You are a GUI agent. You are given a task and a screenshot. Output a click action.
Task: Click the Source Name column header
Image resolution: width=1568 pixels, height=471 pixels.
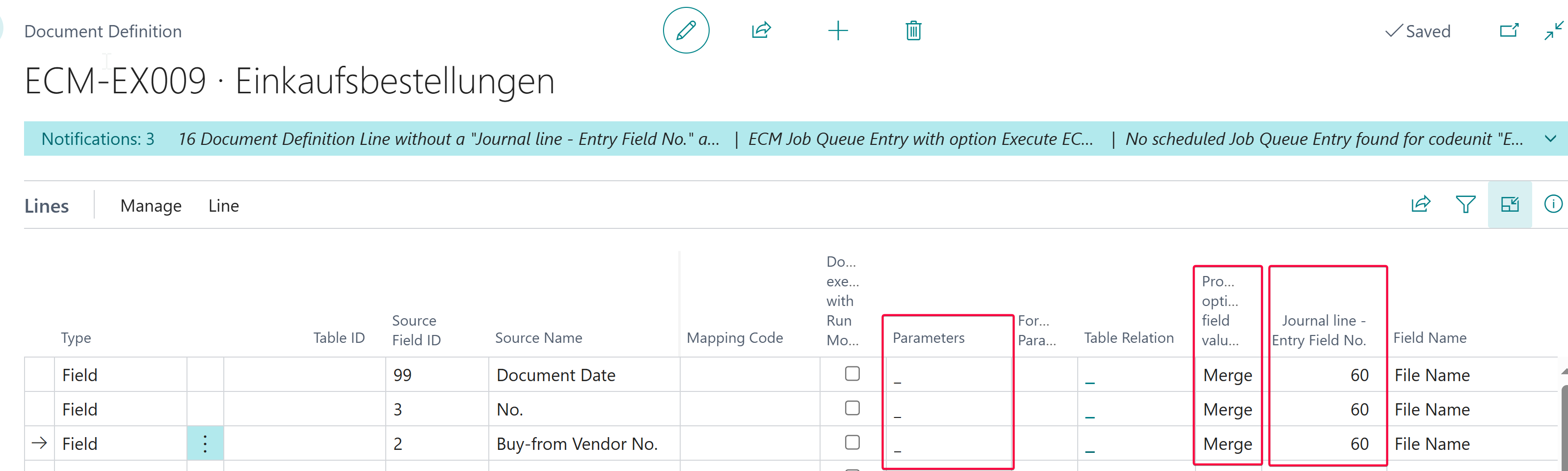pyautogui.click(x=538, y=337)
